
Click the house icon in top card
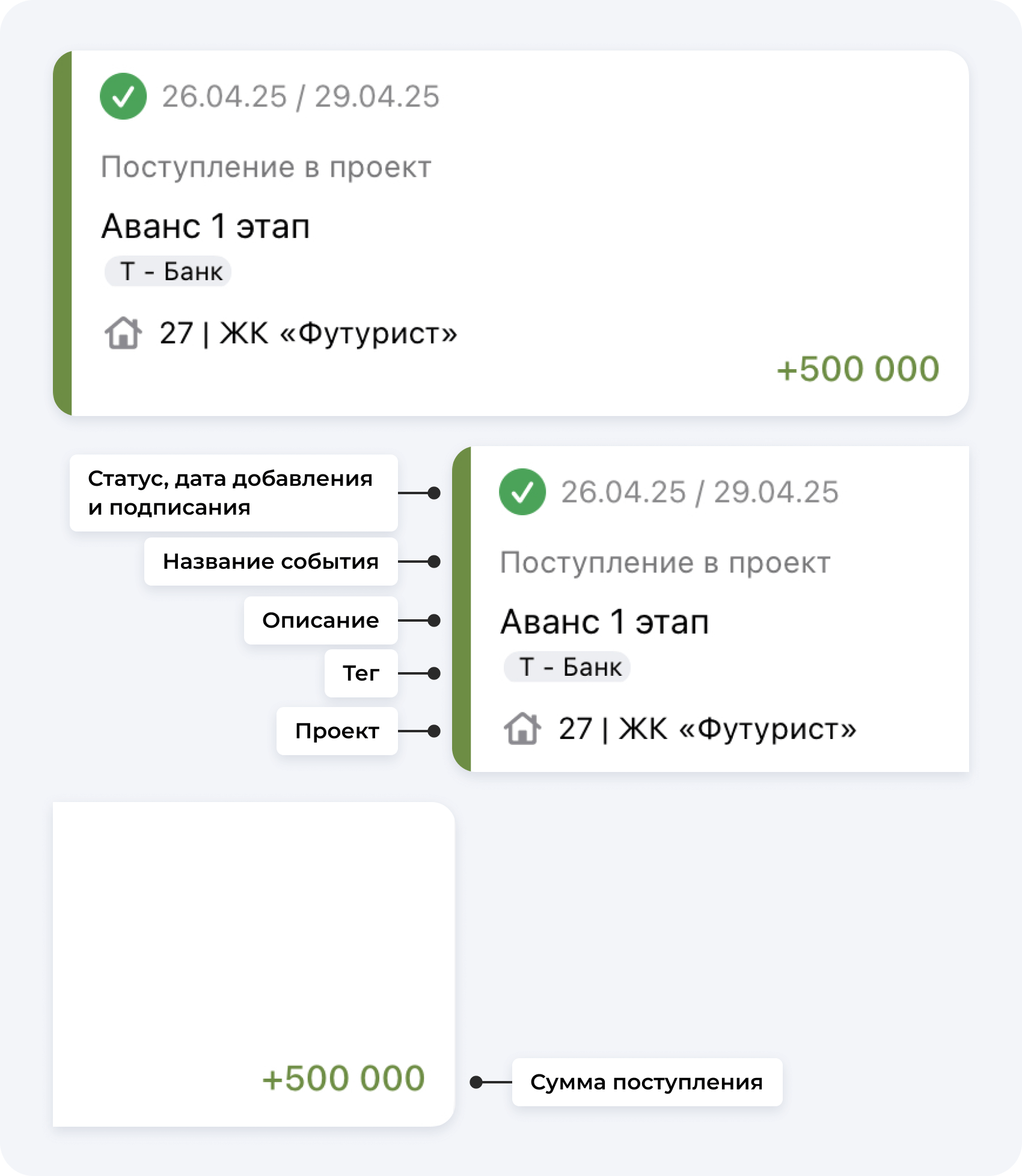tap(123, 333)
